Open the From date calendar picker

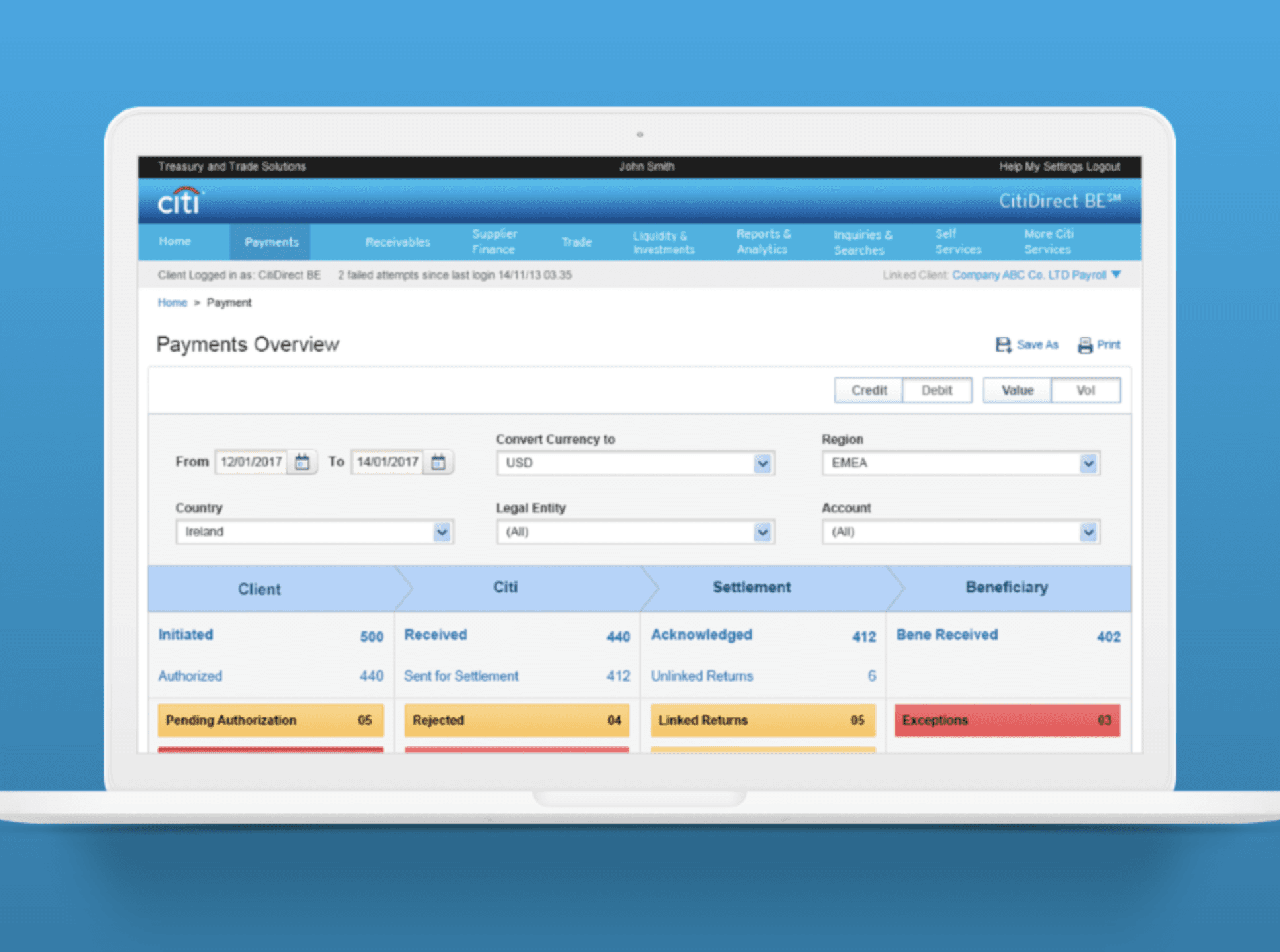pos(302,461)
